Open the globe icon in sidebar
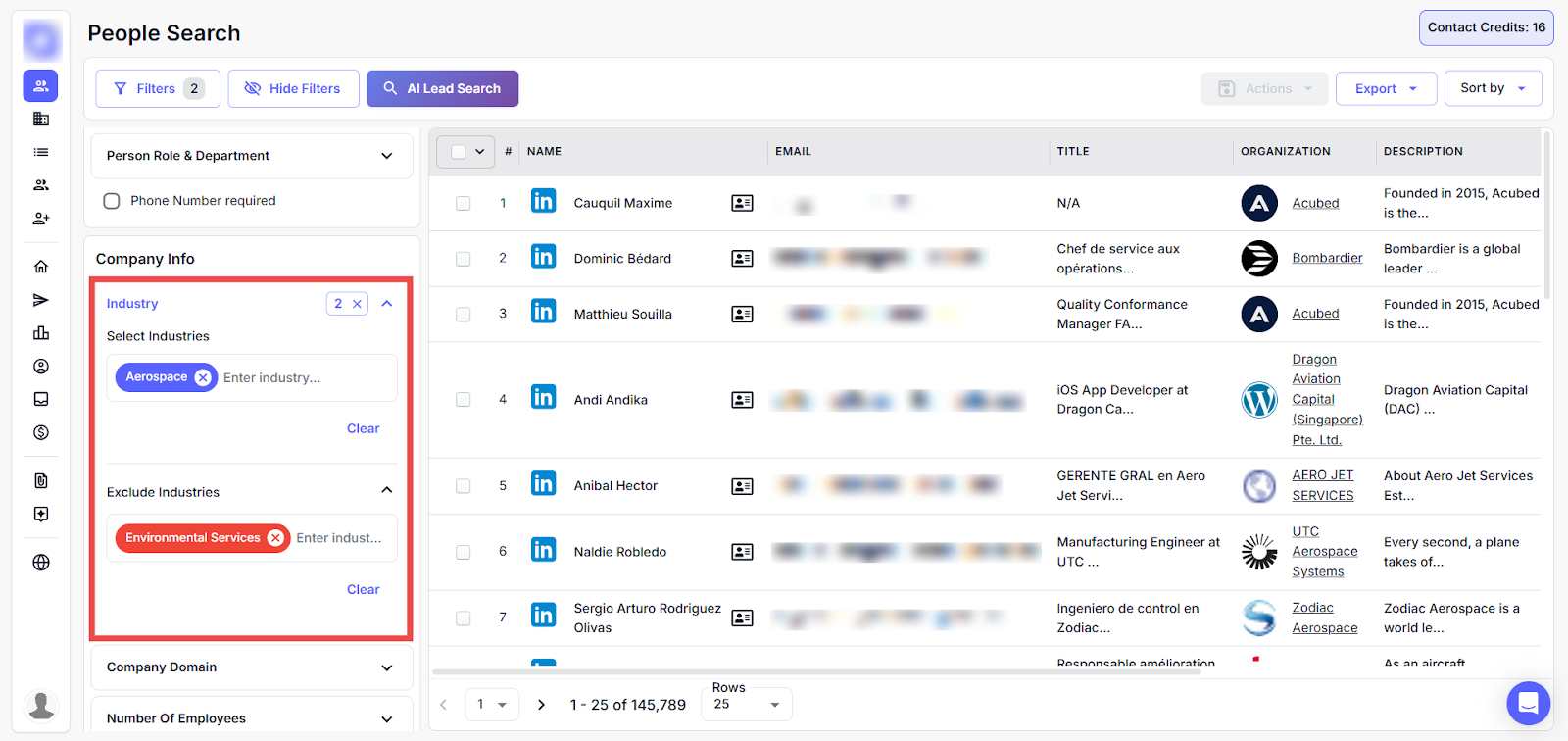Viewport: 1568px width, 741px height. click(41, 563)
